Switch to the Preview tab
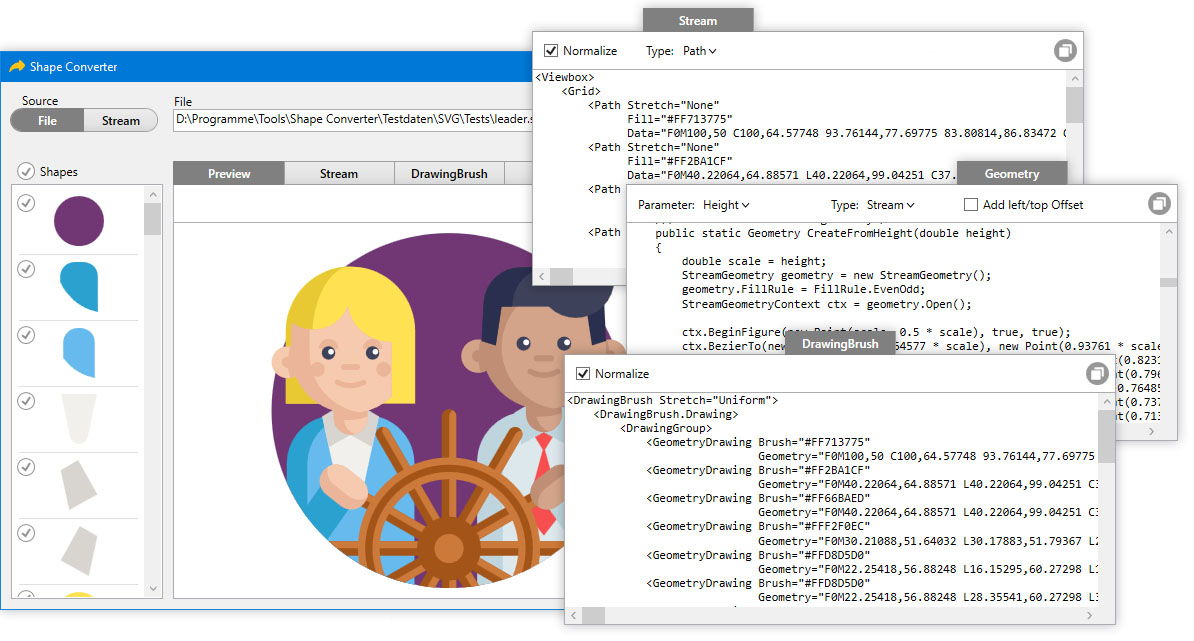 tap(229, 174)
